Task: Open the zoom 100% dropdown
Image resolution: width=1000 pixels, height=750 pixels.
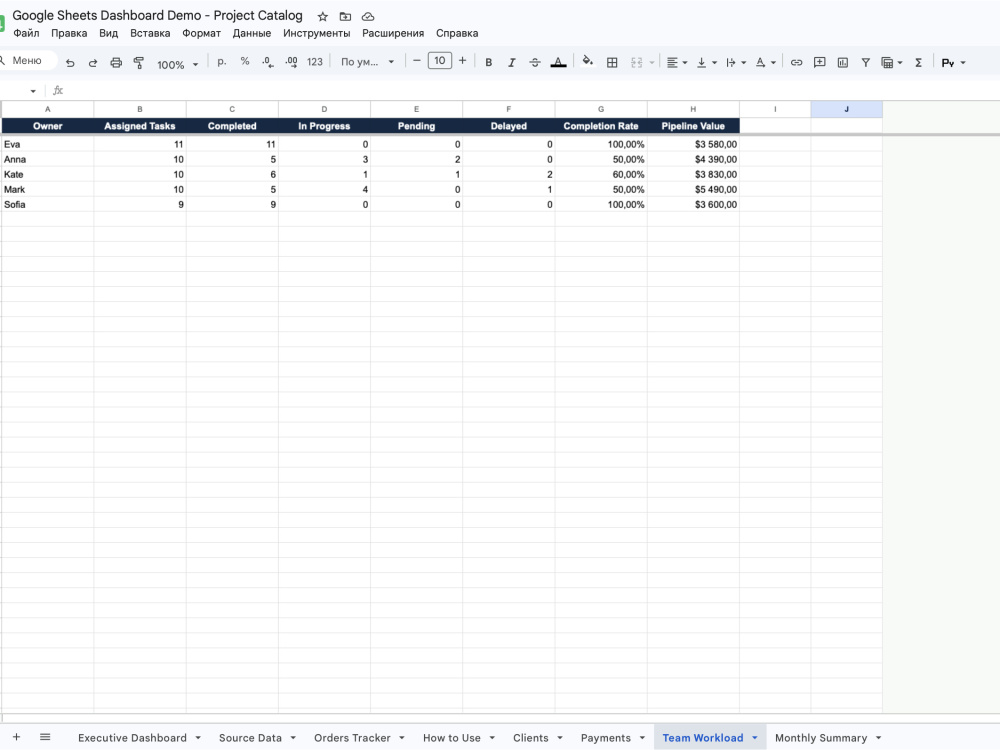Action: tap(178, 64)
